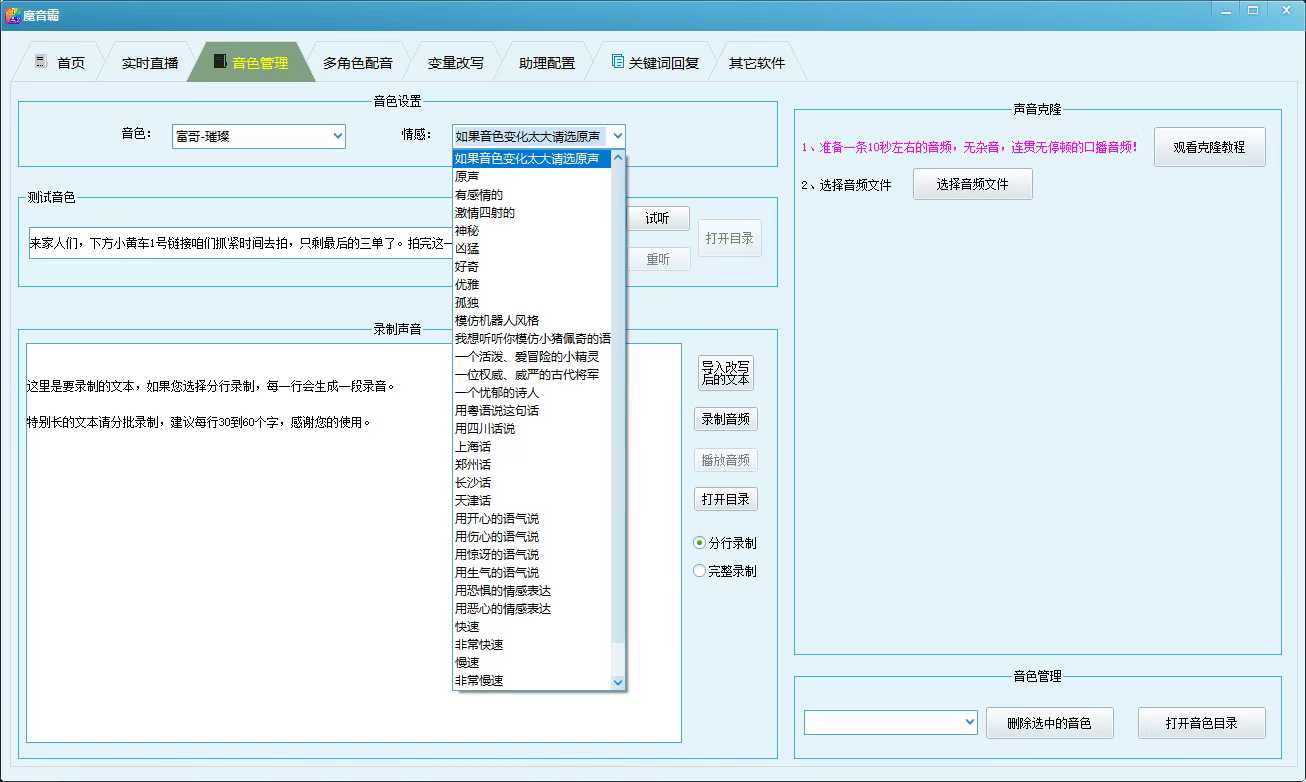Pick 模仿机器人风格 option
The image size is (1306, 782).
click(x=532, y=321)
